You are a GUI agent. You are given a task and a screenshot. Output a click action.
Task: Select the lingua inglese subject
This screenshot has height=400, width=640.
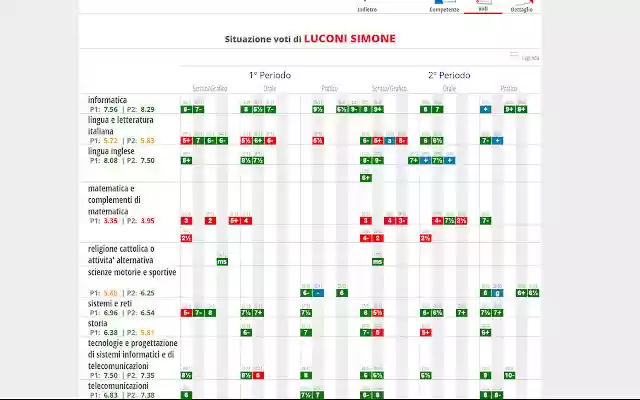point(111,151)
